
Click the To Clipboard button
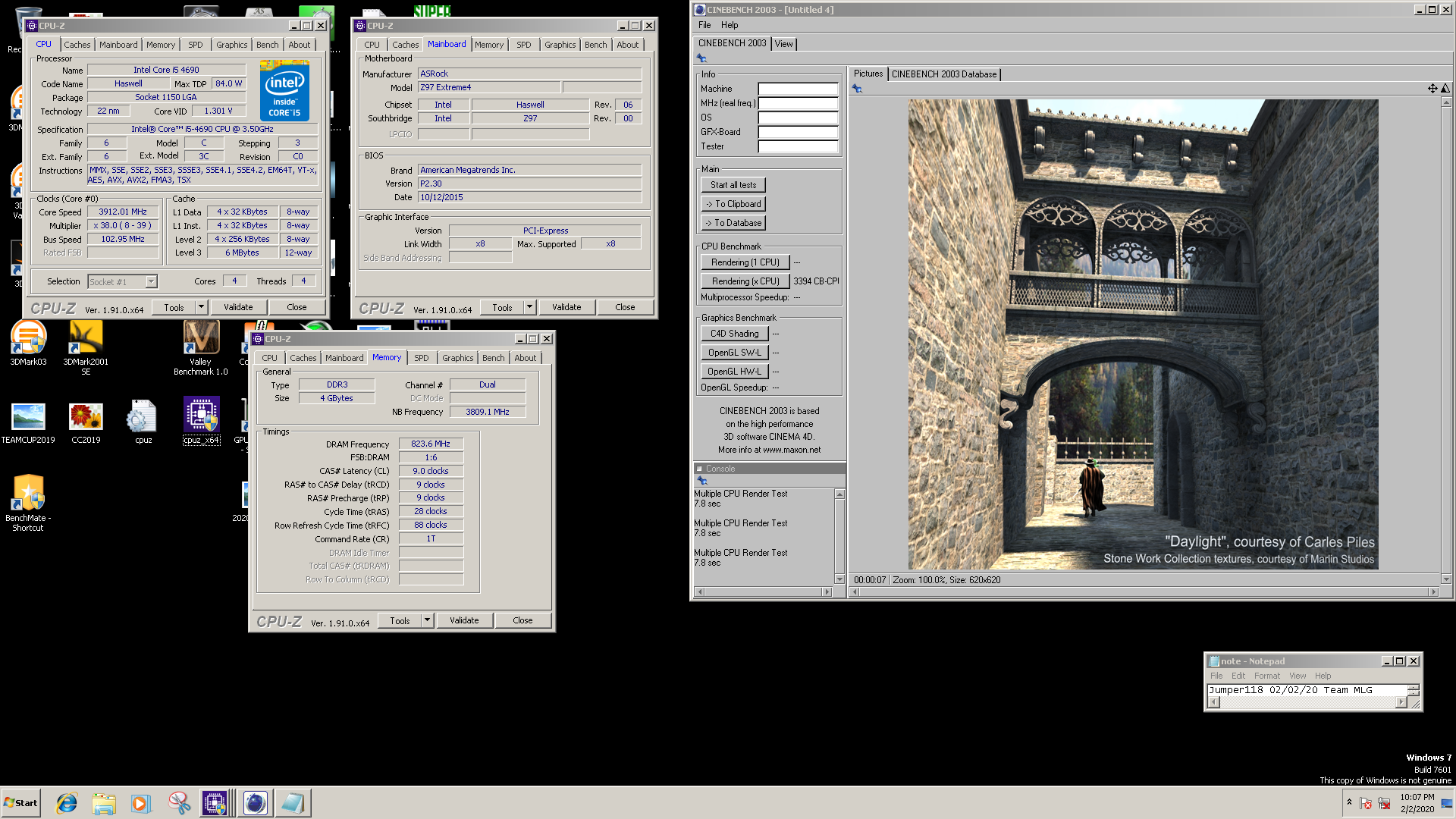pos(733,204)
